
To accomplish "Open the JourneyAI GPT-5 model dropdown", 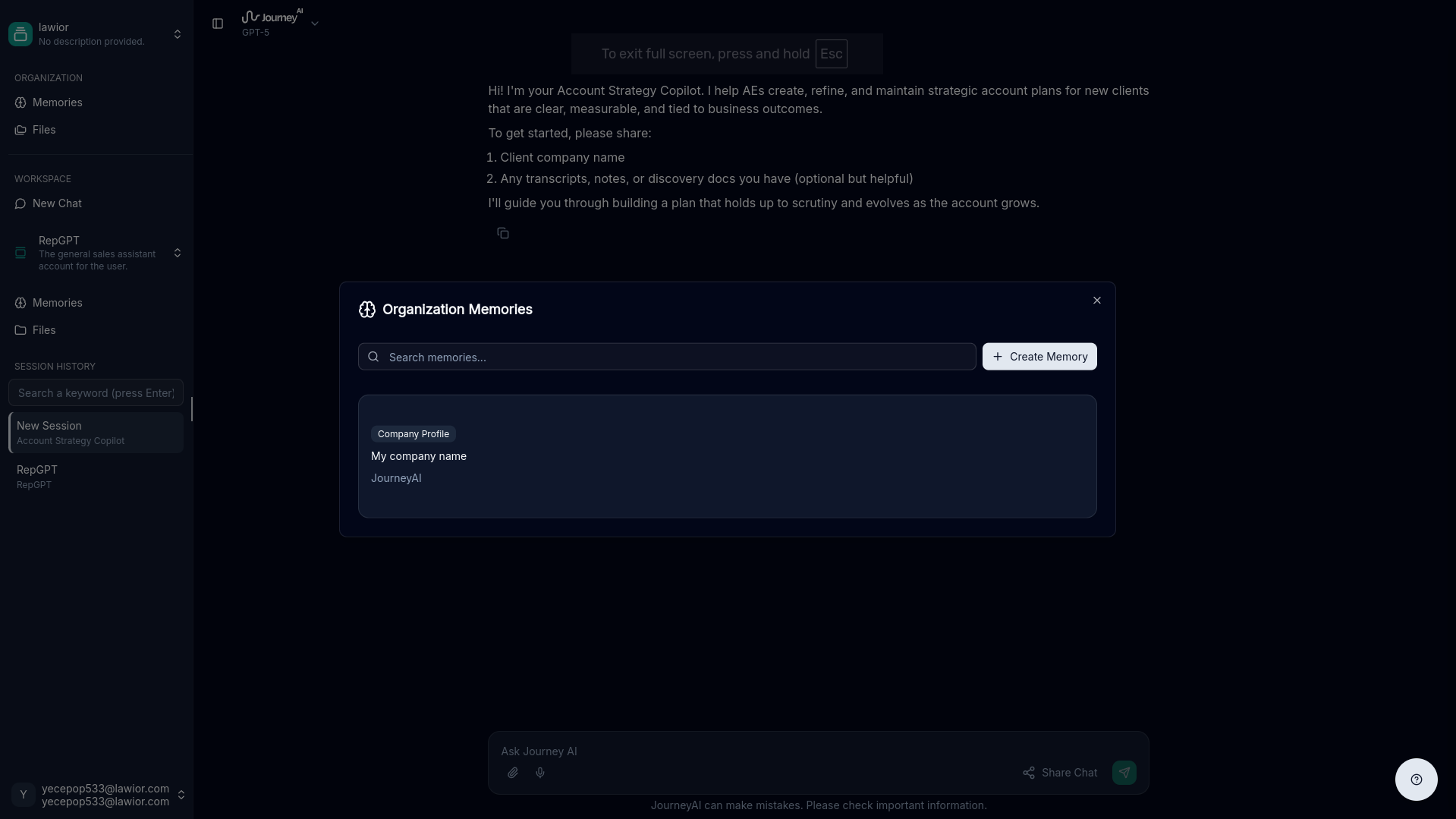I will click(315, 24).
